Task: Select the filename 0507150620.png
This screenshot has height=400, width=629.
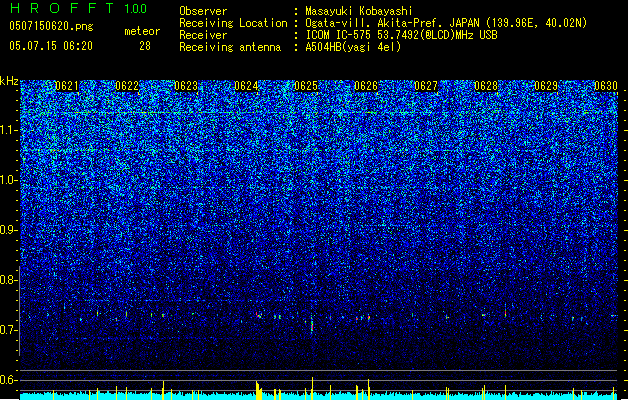Action: tap(51, 27)
